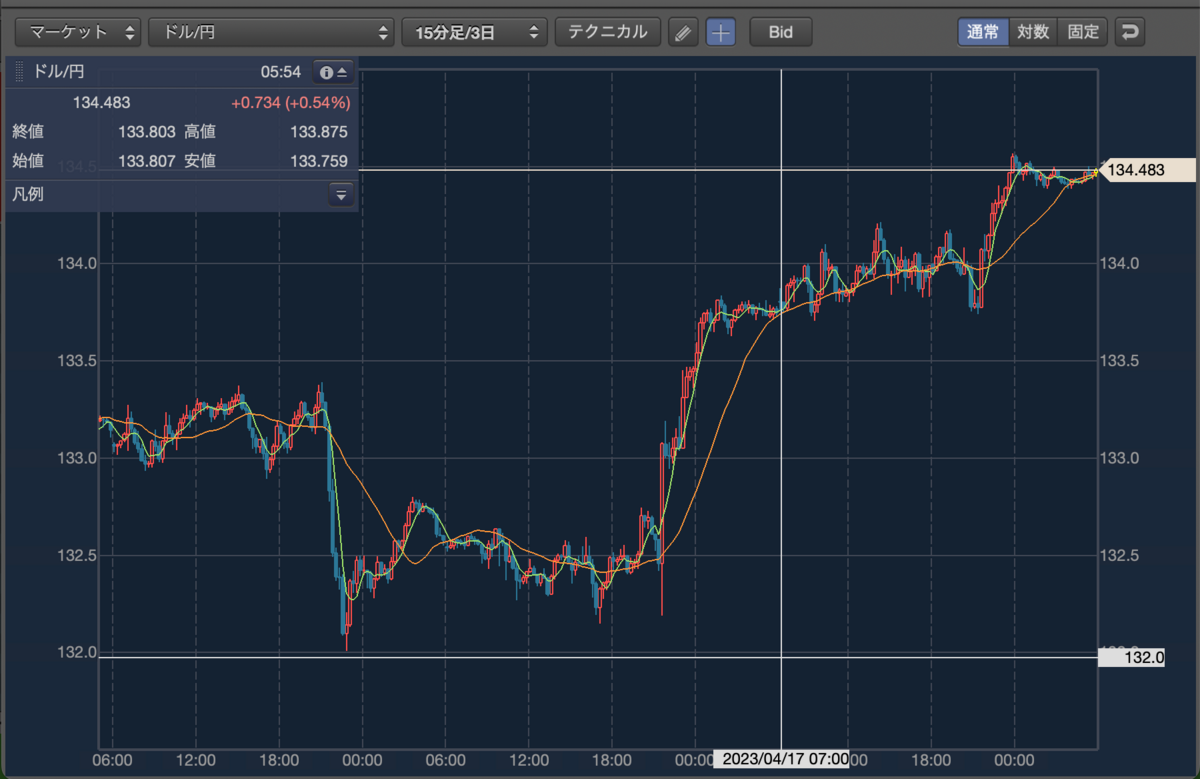Expand the 凡例 legend panel

pos(341,195)
